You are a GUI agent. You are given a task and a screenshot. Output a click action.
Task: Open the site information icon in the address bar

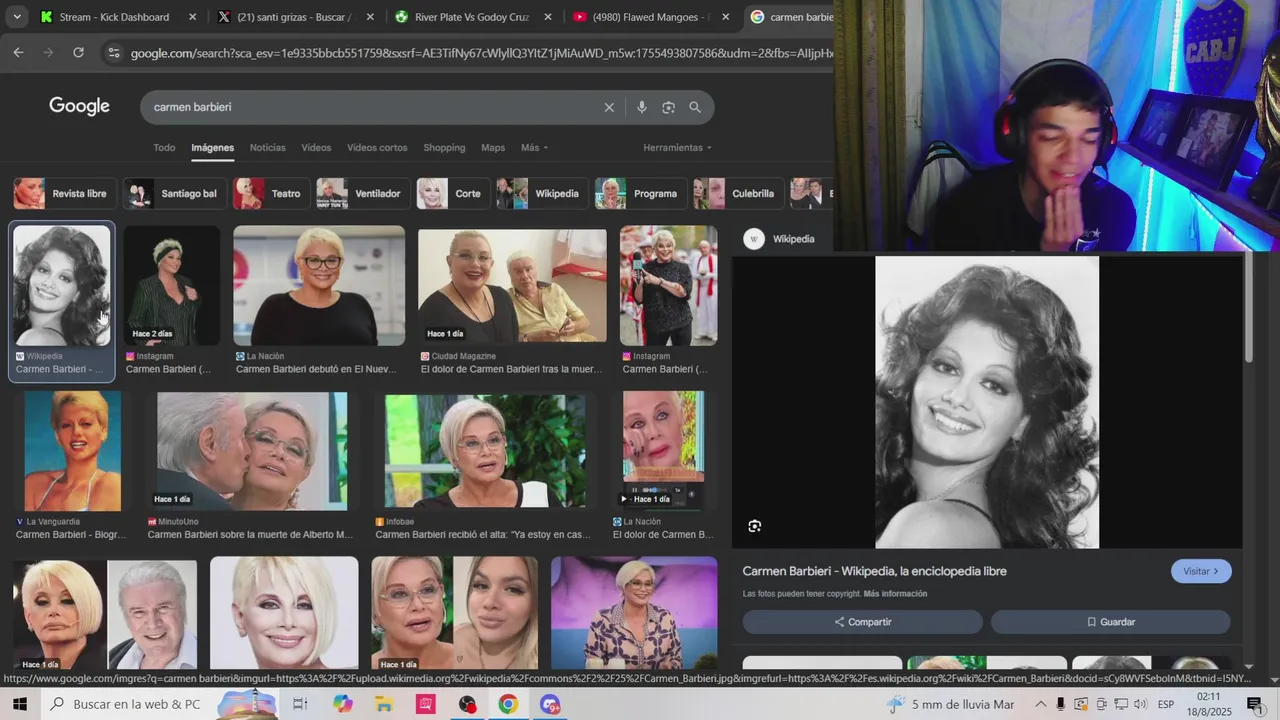click(113, 52)
